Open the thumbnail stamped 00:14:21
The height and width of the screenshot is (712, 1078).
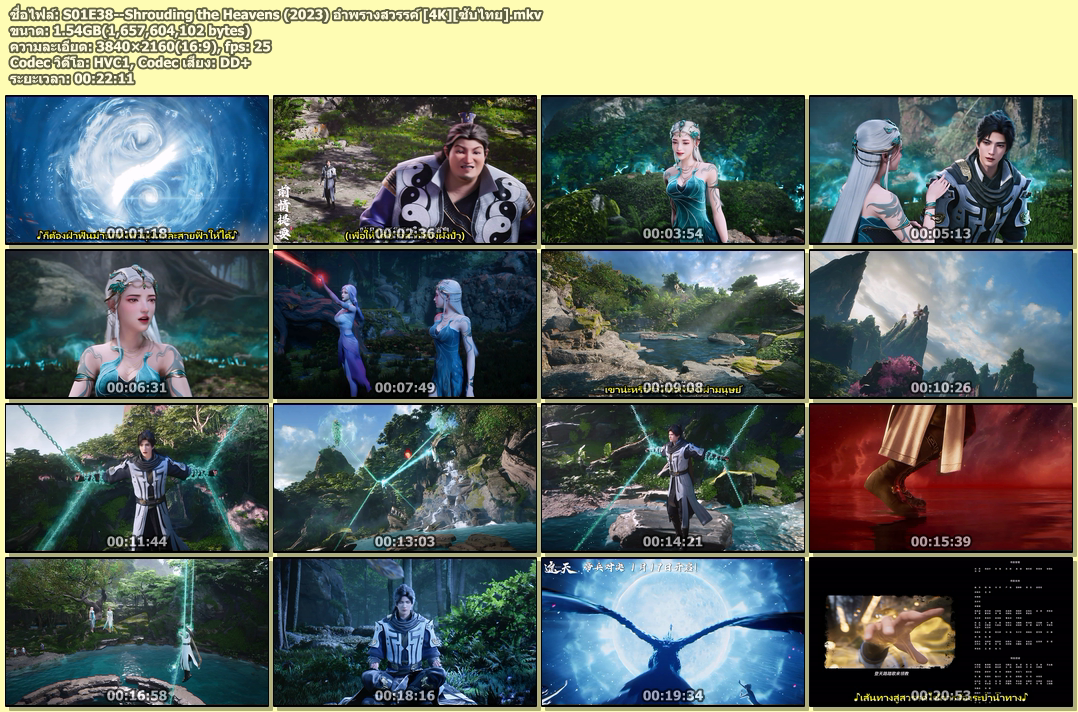coord(673,478)
